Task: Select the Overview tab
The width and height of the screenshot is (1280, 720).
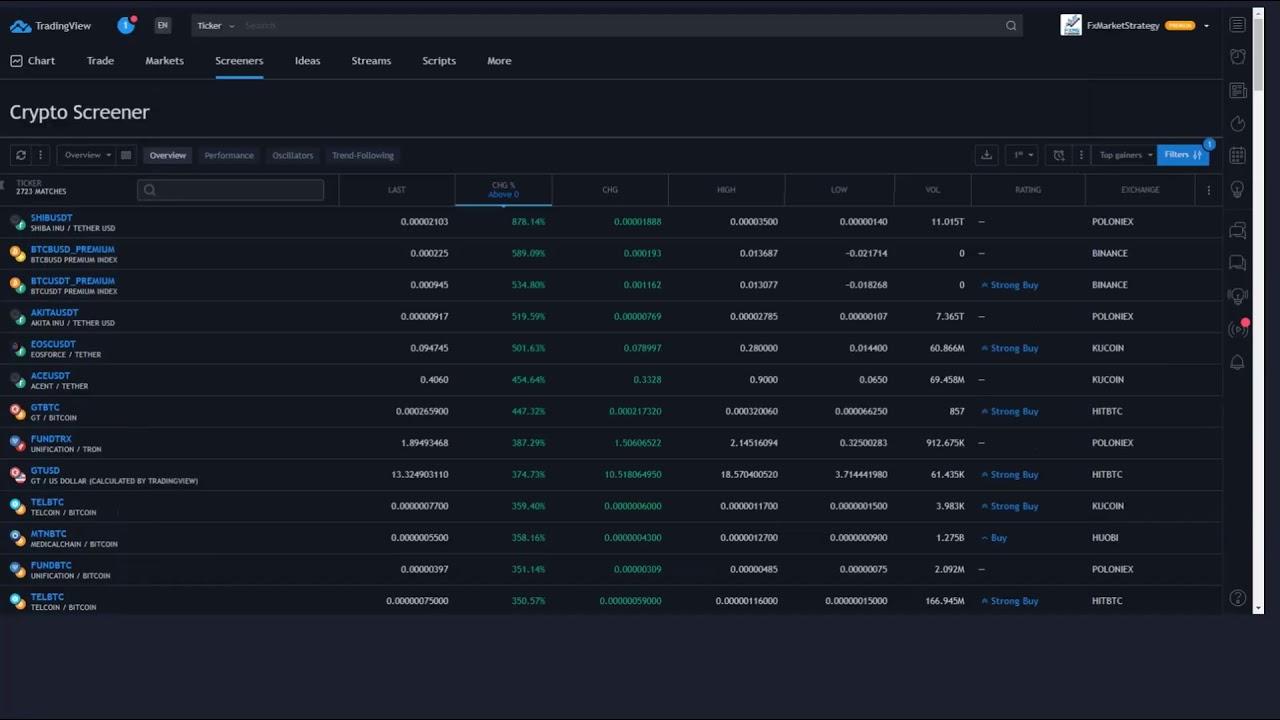Action: tap(168, 155)
